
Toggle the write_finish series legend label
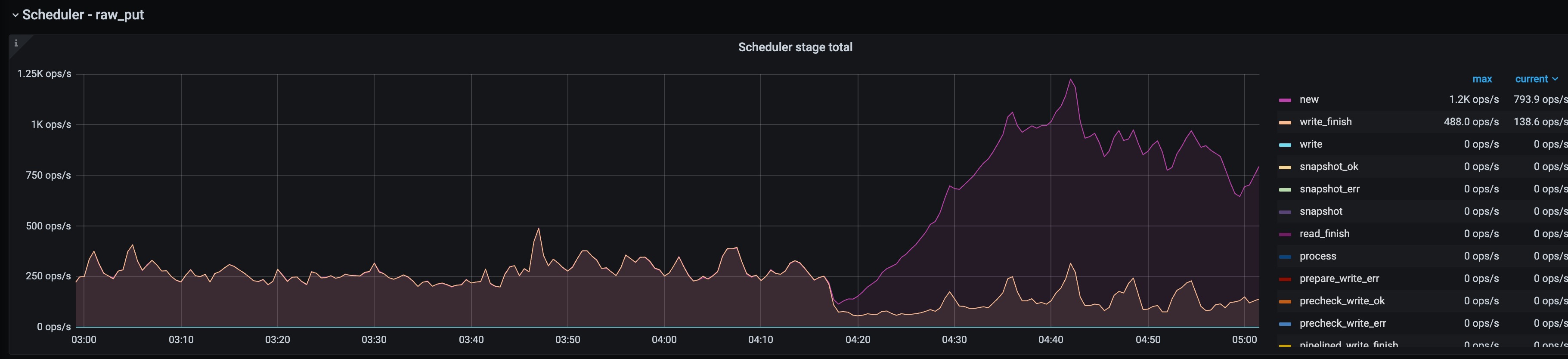[x=1325, y=122]
